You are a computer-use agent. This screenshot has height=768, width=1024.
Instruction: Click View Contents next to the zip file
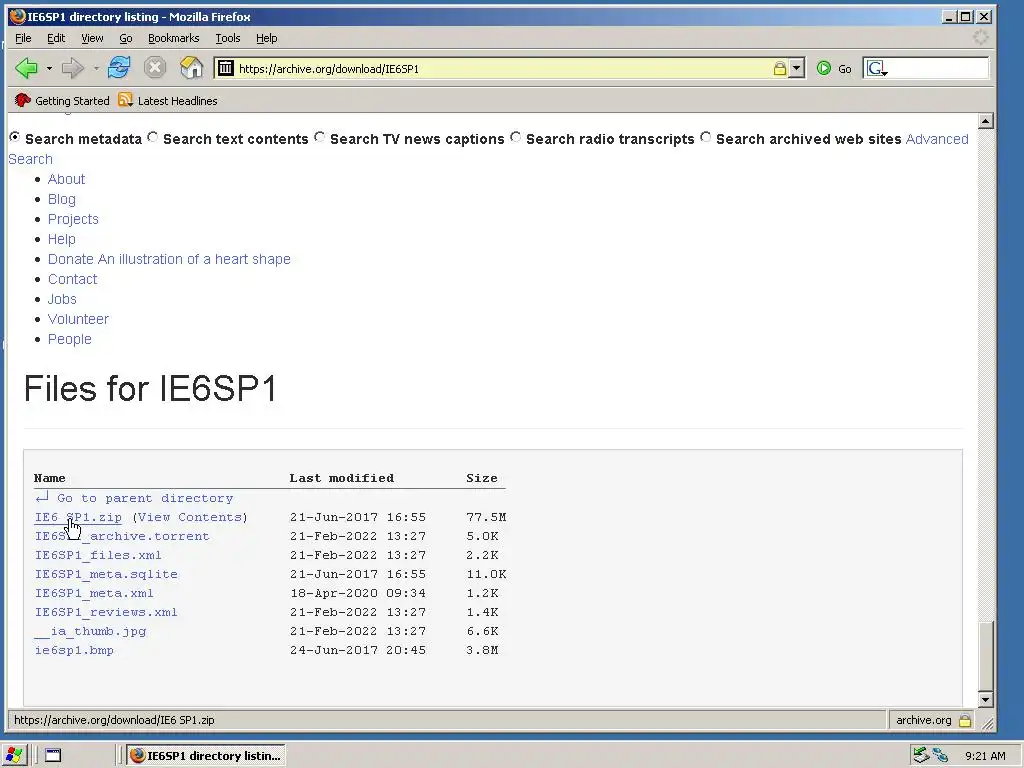click(x=190, y=517)
